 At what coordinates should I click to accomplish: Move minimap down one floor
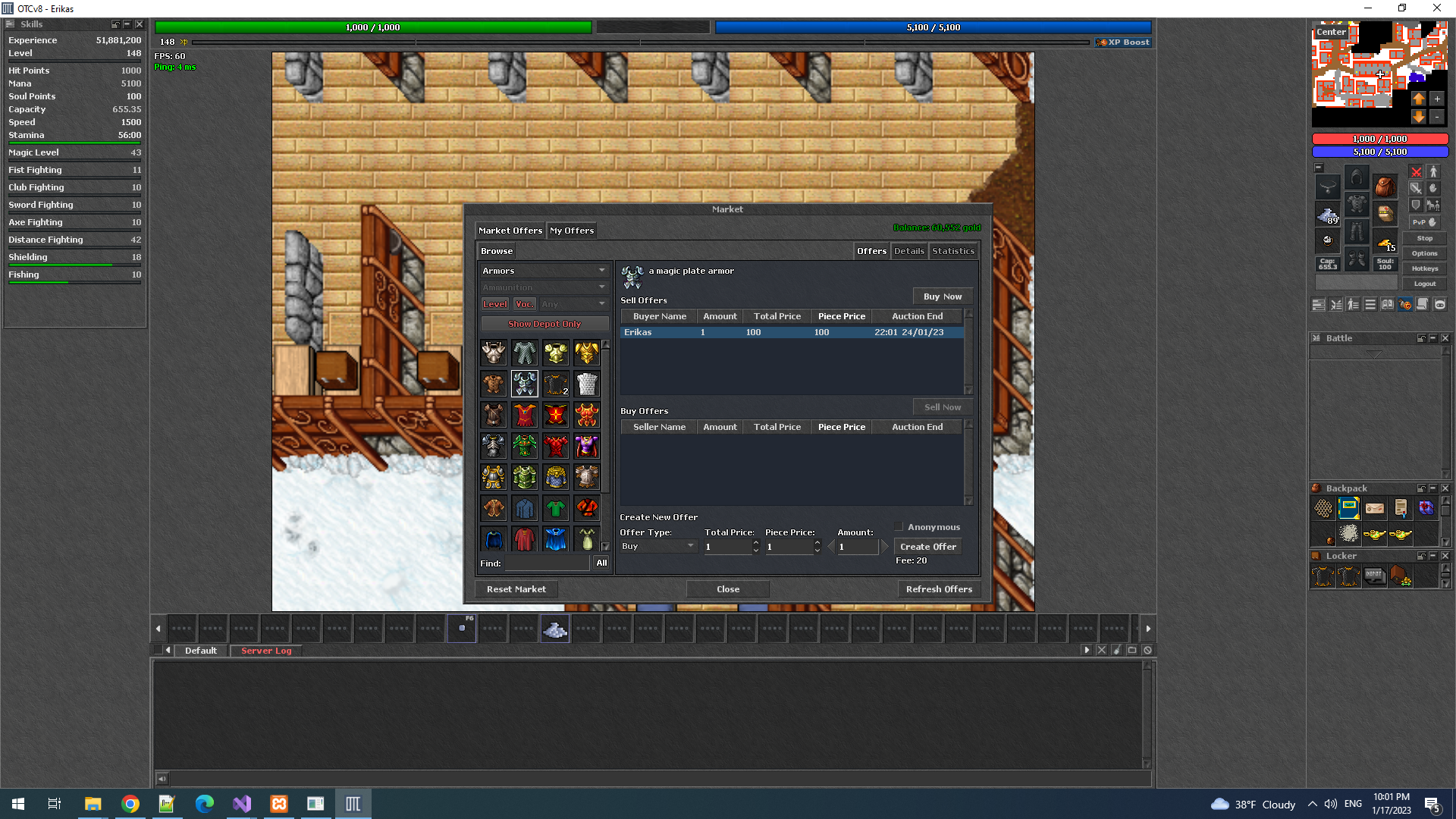[1419, 117]
